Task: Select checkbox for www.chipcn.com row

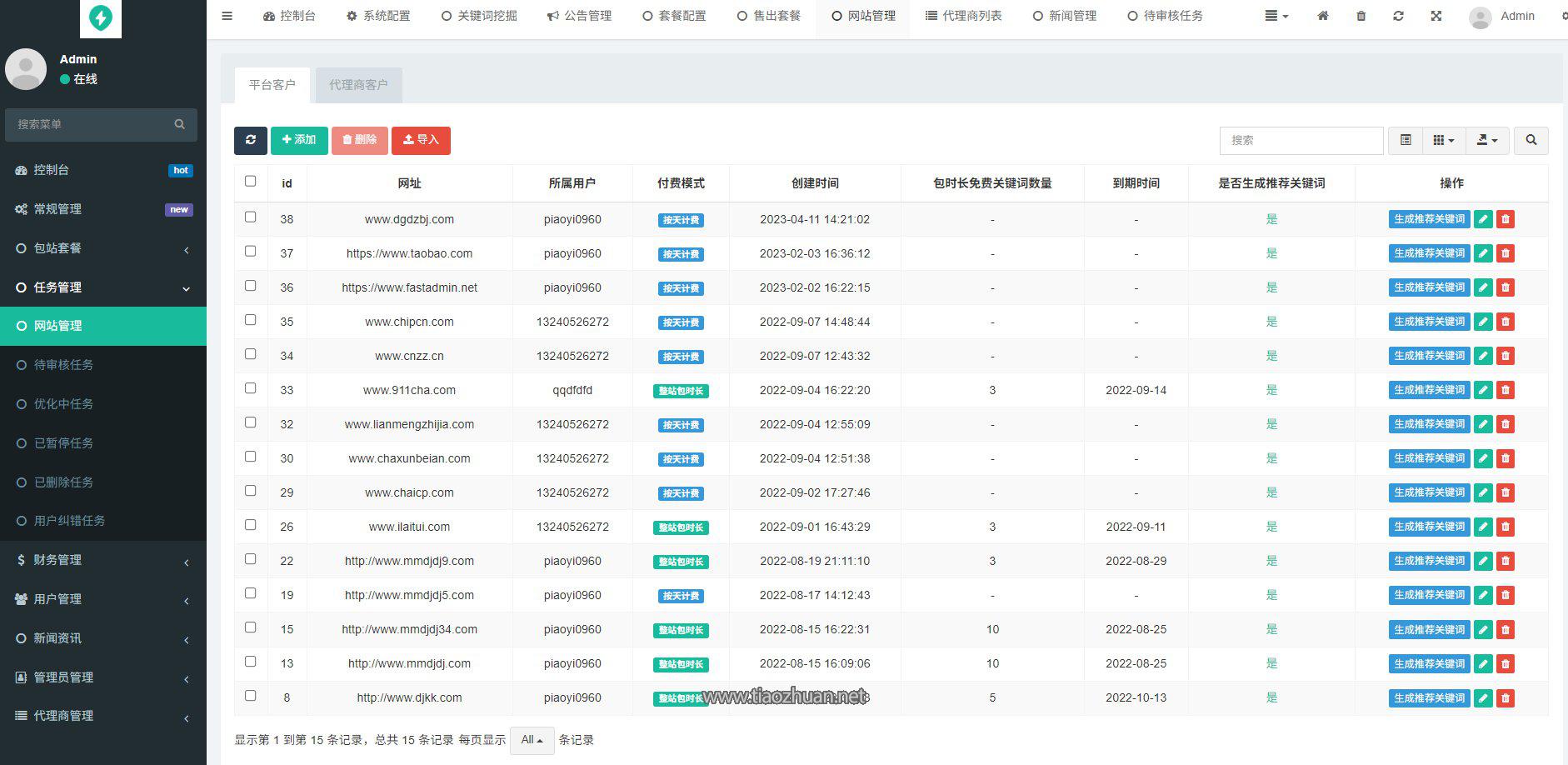Action: [x=251, y=319]
